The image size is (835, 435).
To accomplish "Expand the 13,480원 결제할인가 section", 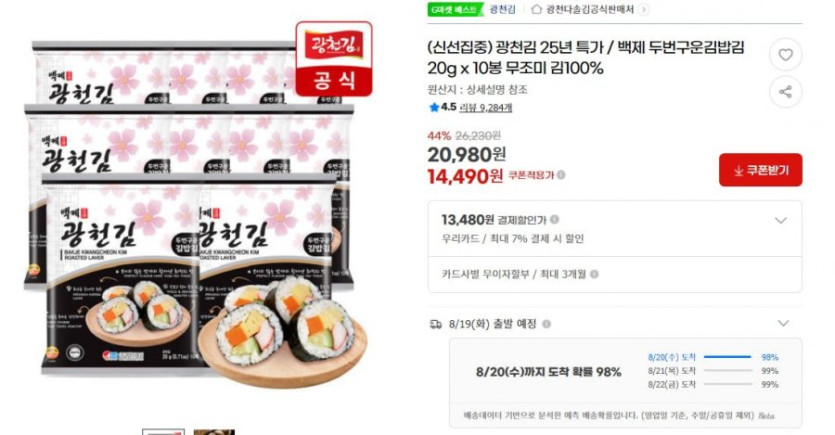I will click(x=781, y=220).
